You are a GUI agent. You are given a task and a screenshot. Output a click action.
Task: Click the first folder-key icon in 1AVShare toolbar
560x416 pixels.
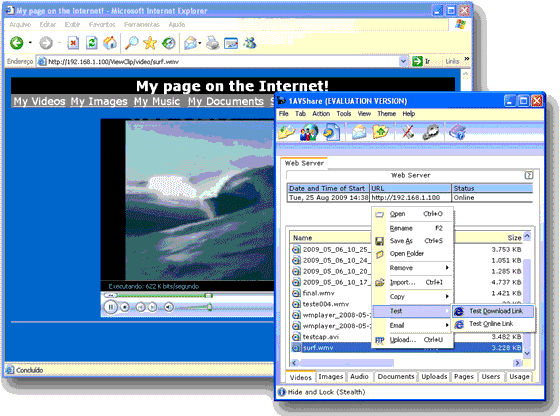click(x=286, y=132)
